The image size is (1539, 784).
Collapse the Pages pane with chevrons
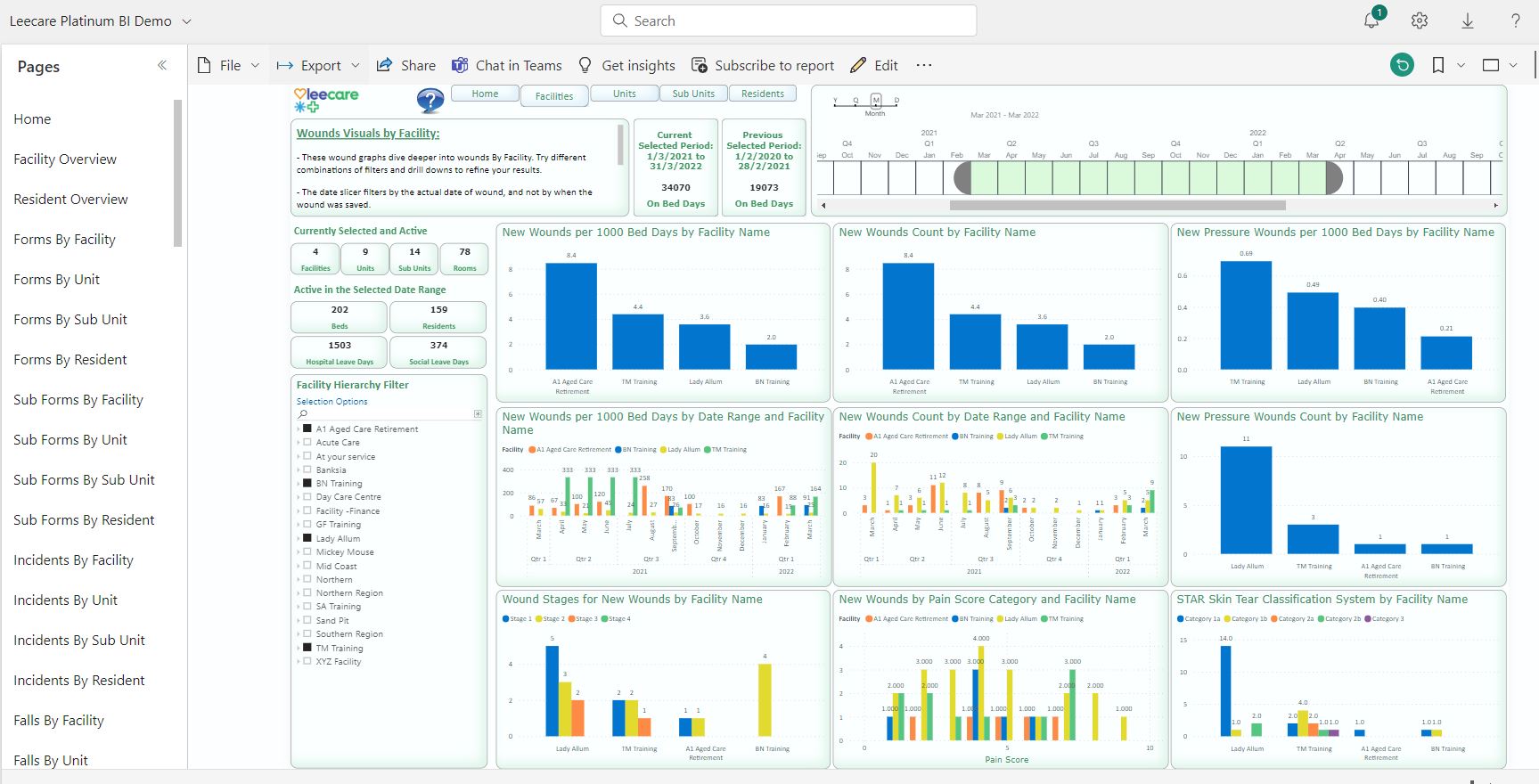162,65
